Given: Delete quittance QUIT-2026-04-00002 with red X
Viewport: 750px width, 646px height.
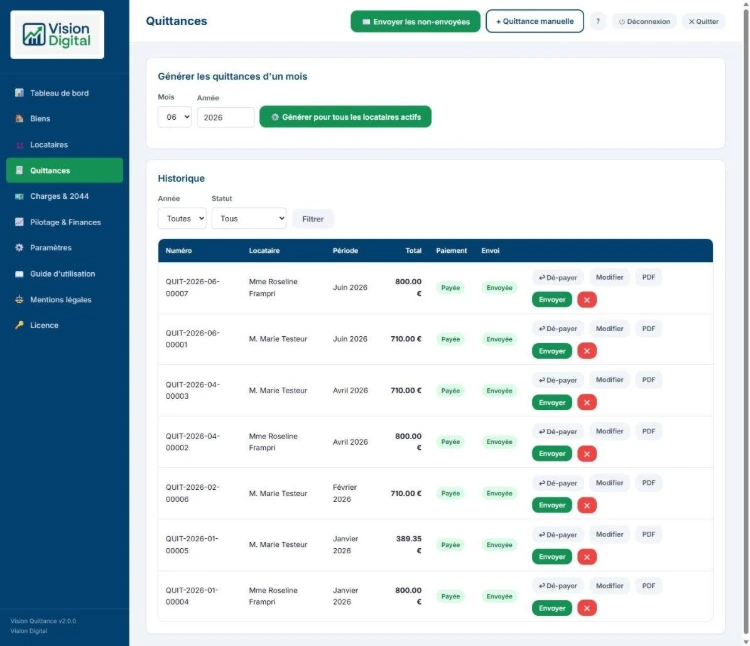Looking at the screenshot, I should [x=587, y=454].
